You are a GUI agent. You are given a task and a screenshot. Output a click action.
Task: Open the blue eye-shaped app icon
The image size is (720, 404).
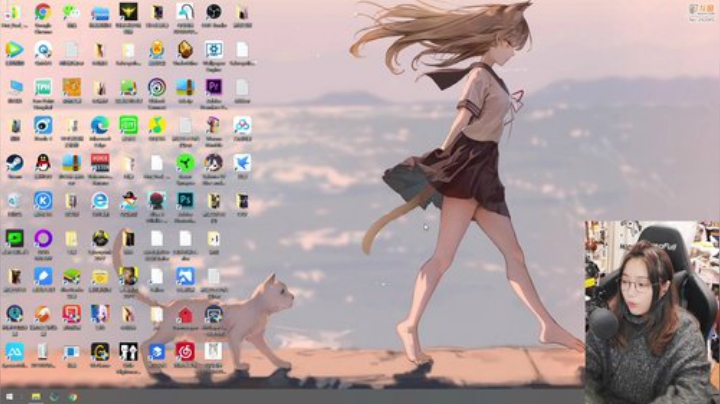[43, 125]
